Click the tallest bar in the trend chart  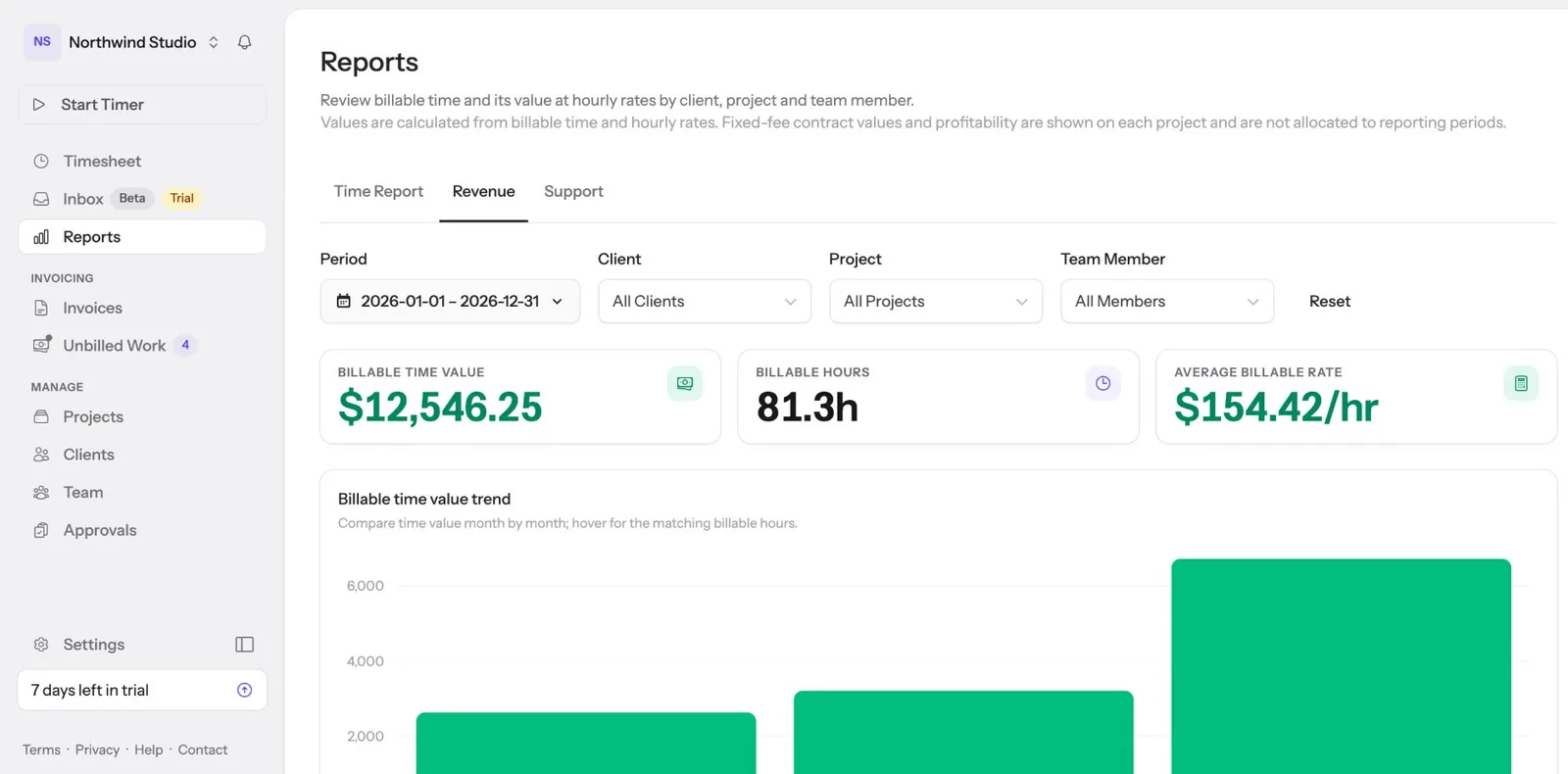[x=1341, y=666]
